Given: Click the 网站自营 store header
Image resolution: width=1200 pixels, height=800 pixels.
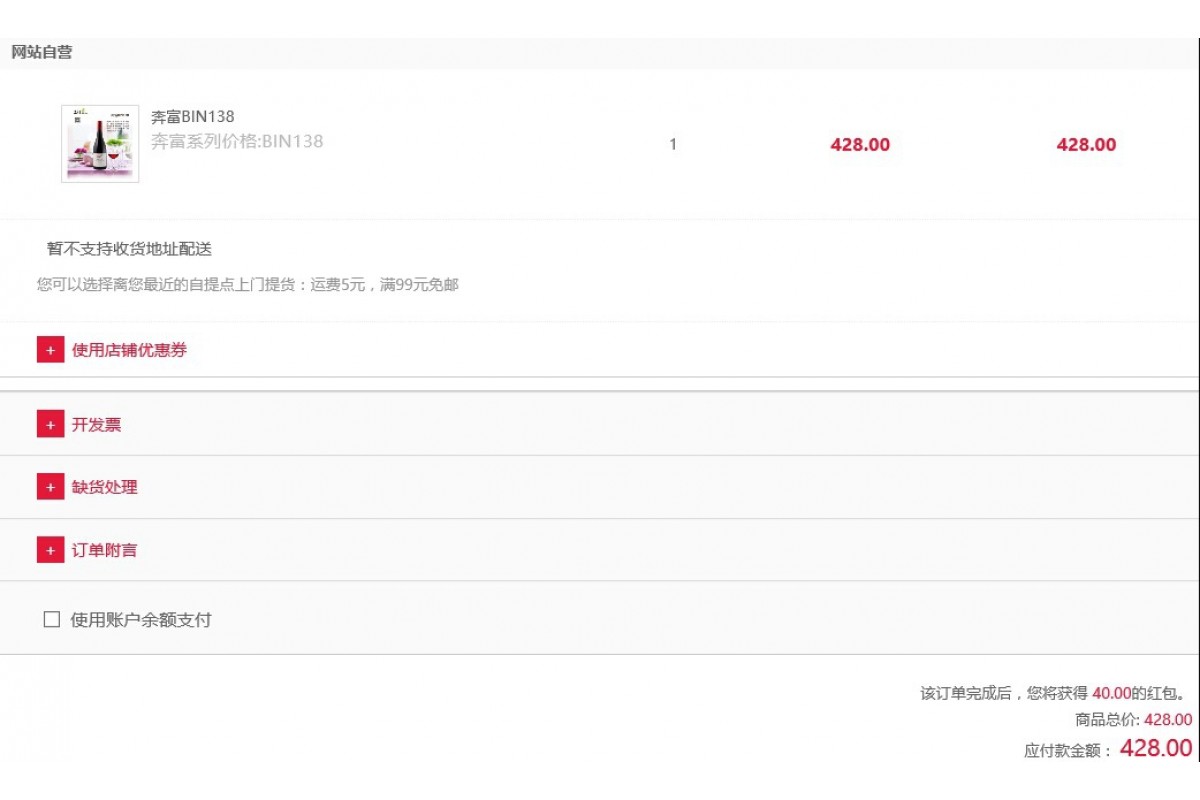Looking at the screenshot, I should (x=42, y=52).
